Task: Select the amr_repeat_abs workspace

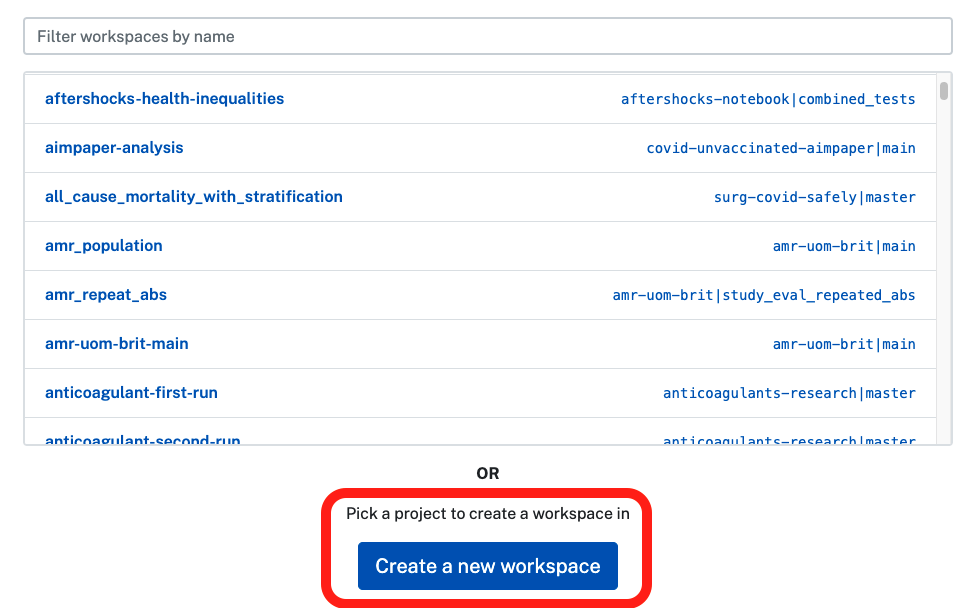Action: [106, 295]
